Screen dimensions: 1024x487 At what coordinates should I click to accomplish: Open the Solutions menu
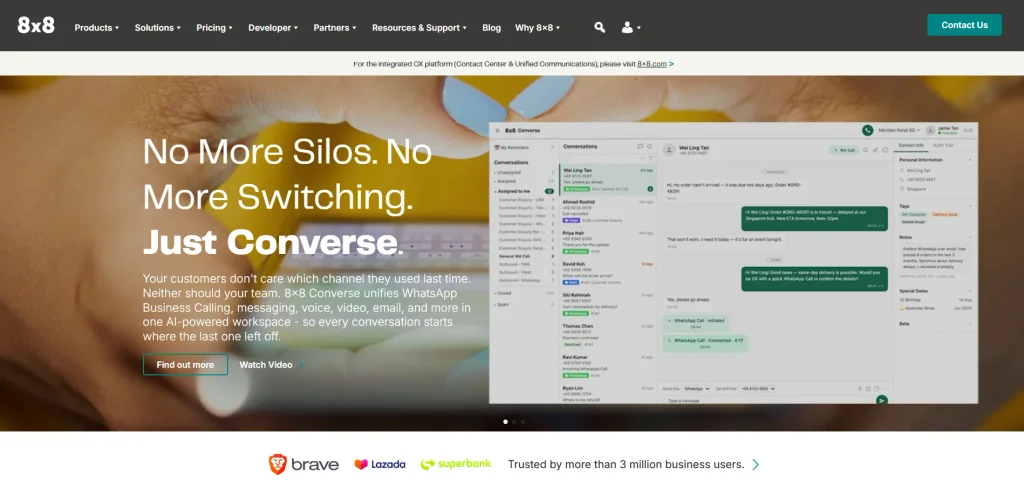tap(157, 27)
